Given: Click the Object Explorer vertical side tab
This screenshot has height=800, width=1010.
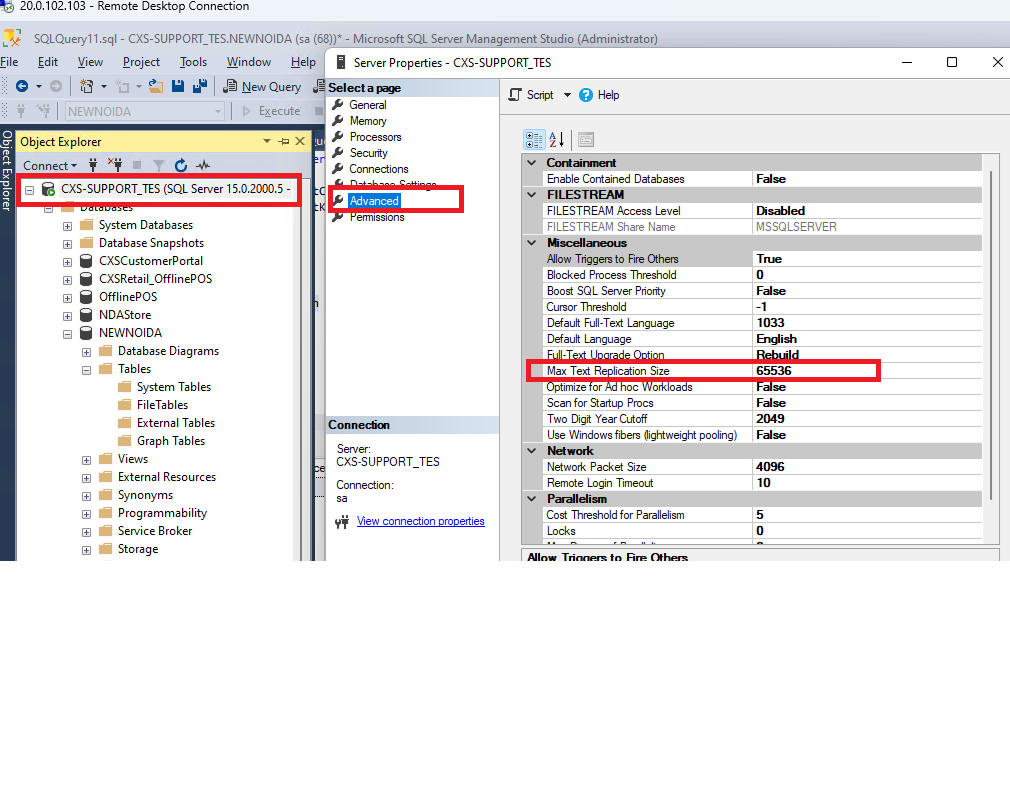Looking at the screenshot, I should 7,170.
